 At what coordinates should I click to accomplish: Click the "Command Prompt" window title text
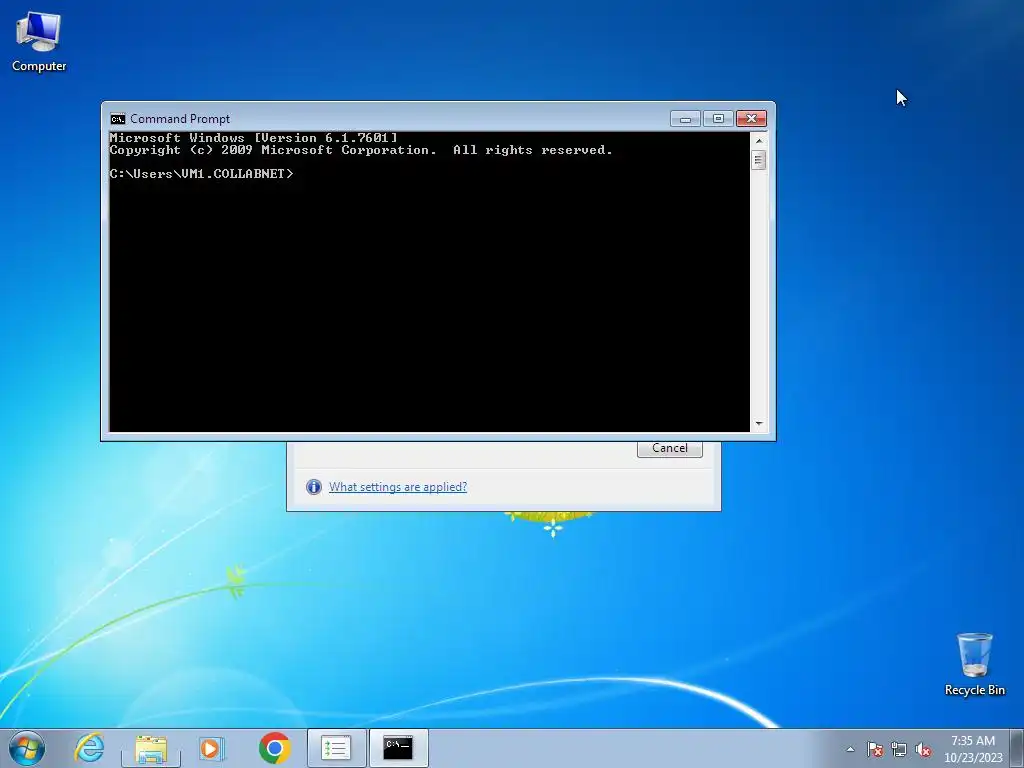pyautogui.click(x=180, y=119)
